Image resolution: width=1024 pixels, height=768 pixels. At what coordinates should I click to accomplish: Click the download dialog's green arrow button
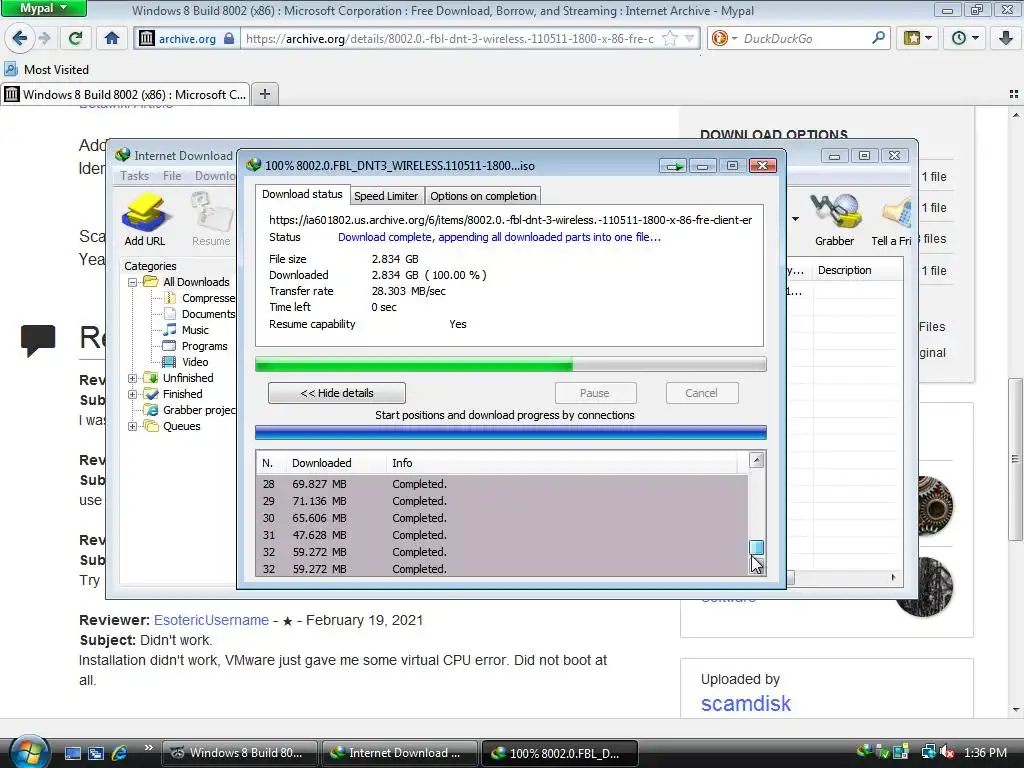click(x=672, y=166)
